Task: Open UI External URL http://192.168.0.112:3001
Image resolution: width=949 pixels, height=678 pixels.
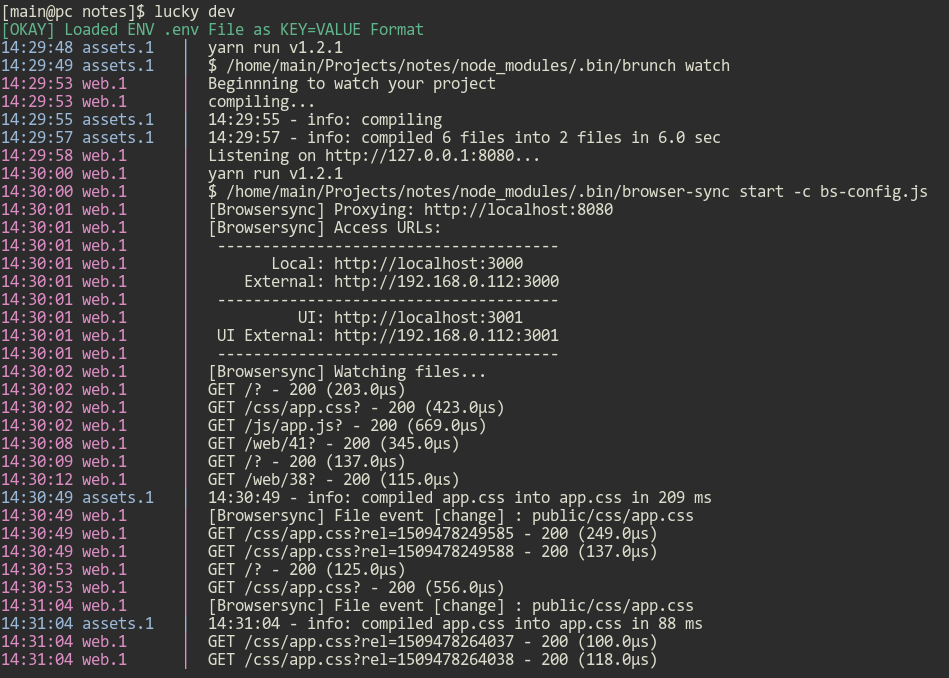Action: (x=446, y=336)
